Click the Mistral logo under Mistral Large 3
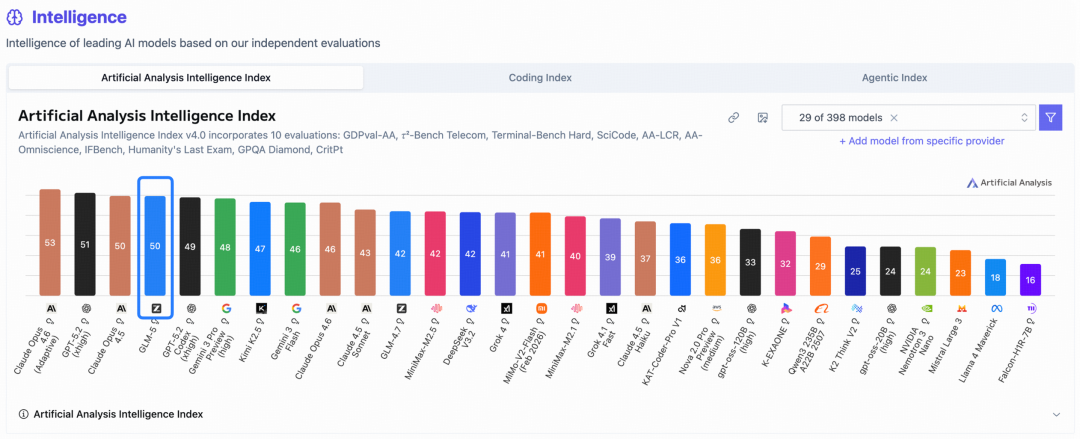This screenshot has height=439, width=1080. 960,308
